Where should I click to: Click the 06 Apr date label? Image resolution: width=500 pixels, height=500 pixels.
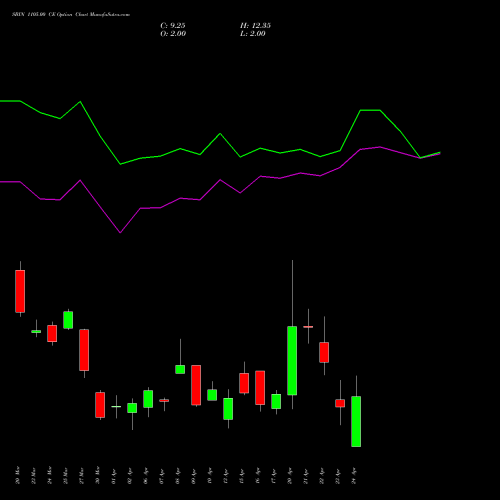[145, 476]
